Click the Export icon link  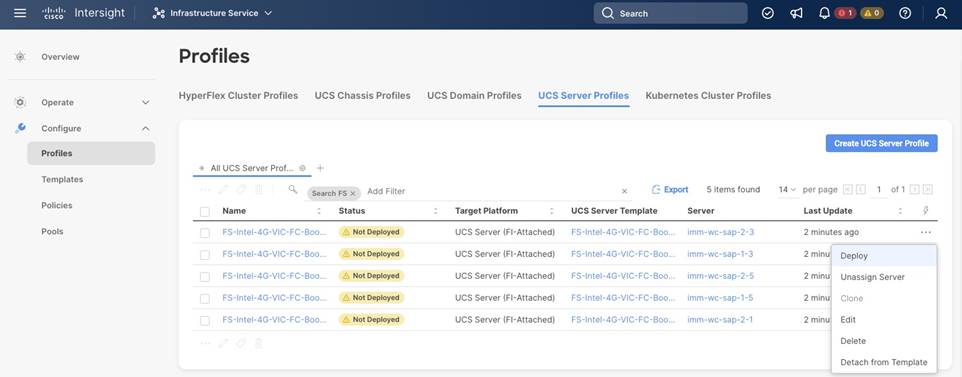pyautogui.click(x=670, y=190)
